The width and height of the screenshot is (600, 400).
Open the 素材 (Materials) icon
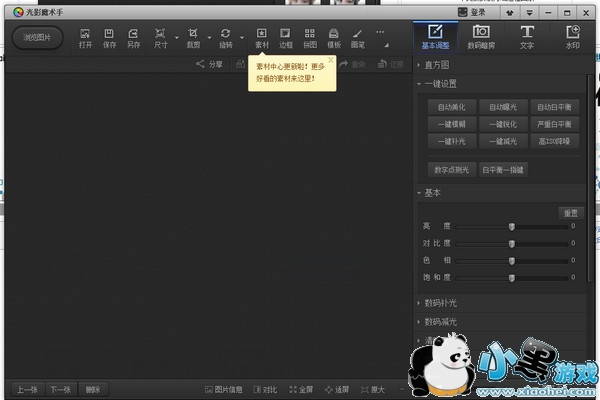pyautogui.click(x=262, y=38)
